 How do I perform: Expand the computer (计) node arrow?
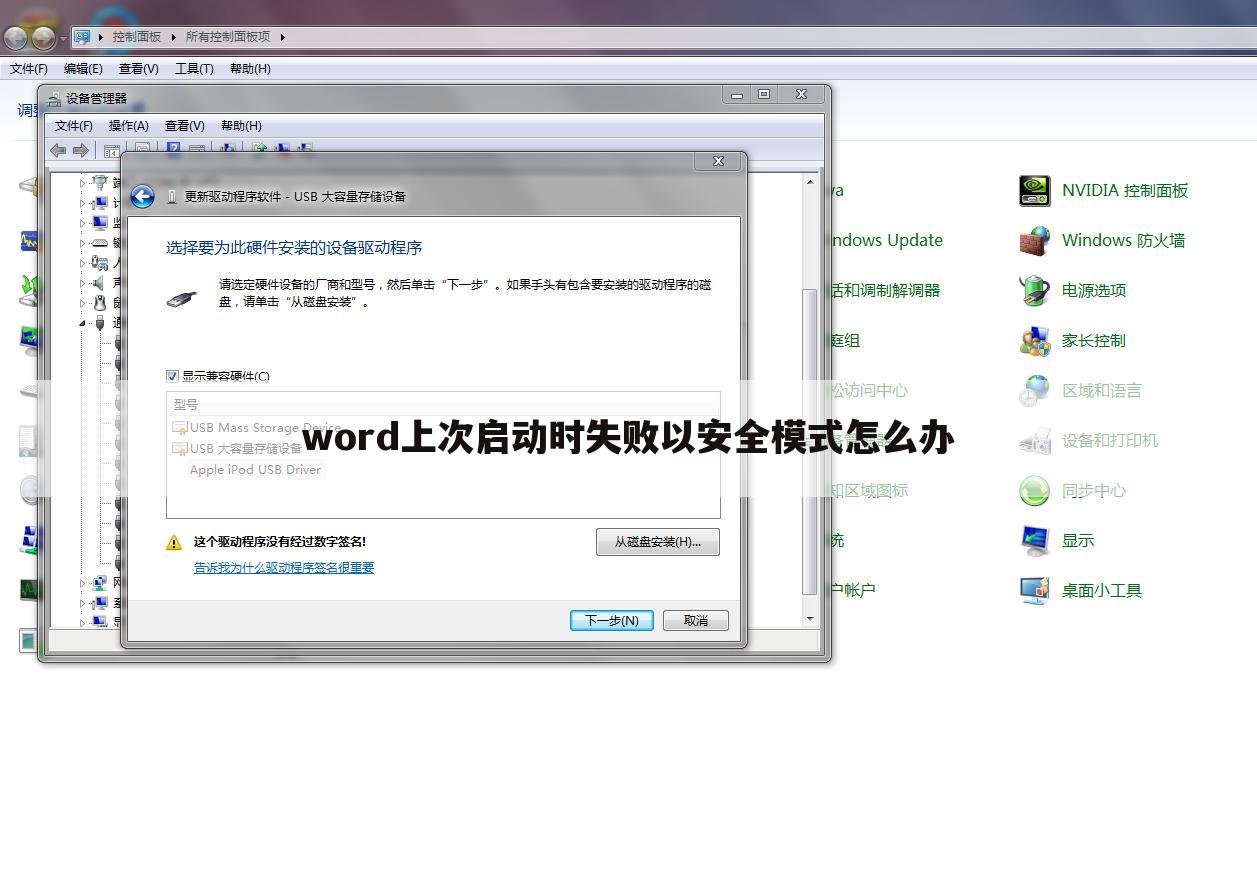click(x=83, y=203)
